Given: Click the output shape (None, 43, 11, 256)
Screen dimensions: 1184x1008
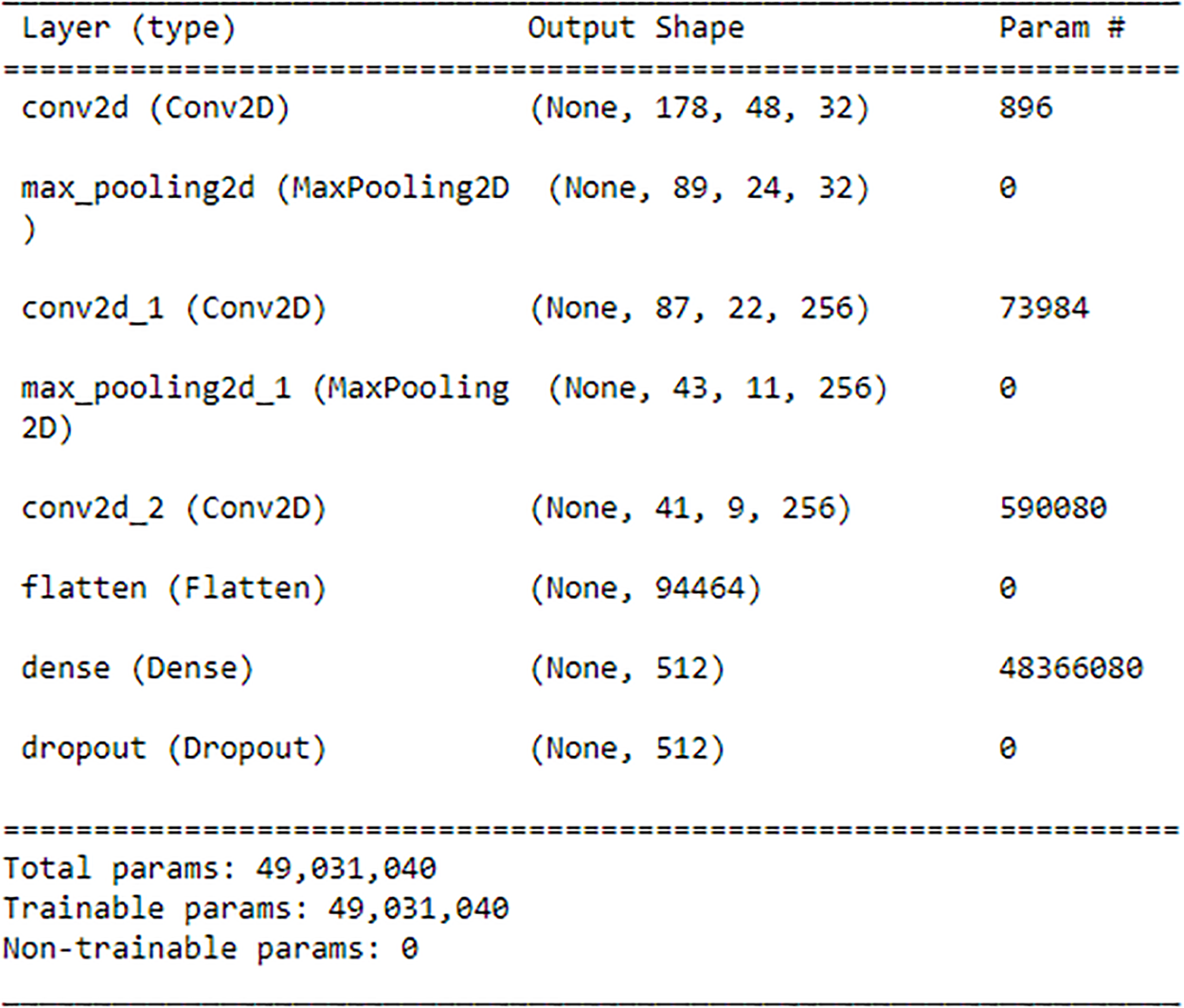Looking at the screenshot, I should point(717,388).
